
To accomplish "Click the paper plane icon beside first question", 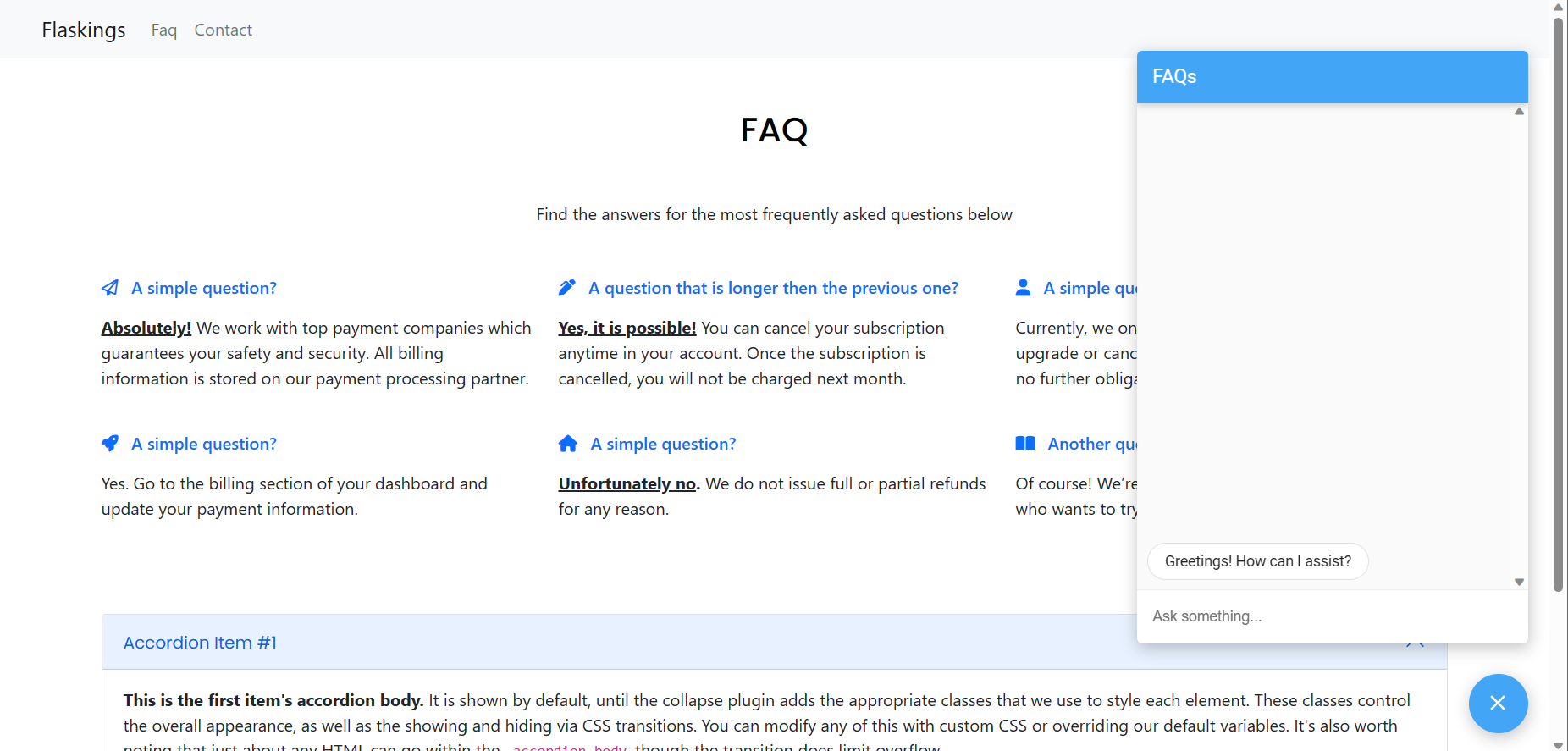I will [x=110, y=288].
